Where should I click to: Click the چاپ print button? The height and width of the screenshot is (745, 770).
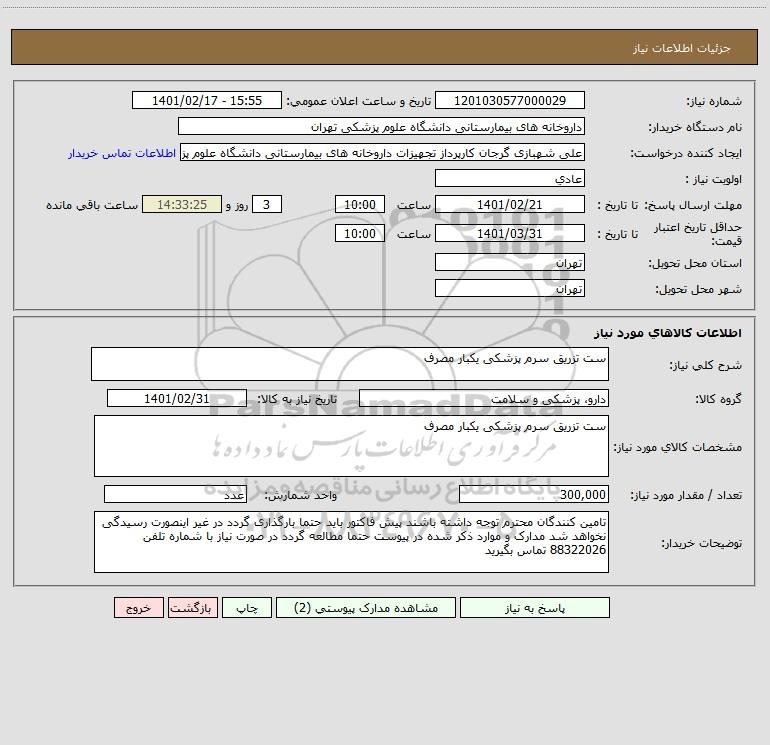coord(247,608)
